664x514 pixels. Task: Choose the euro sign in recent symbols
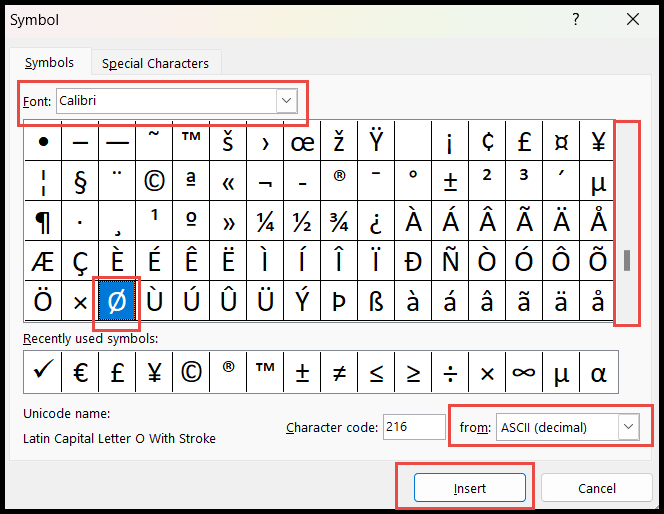click(x=80, y=372)
